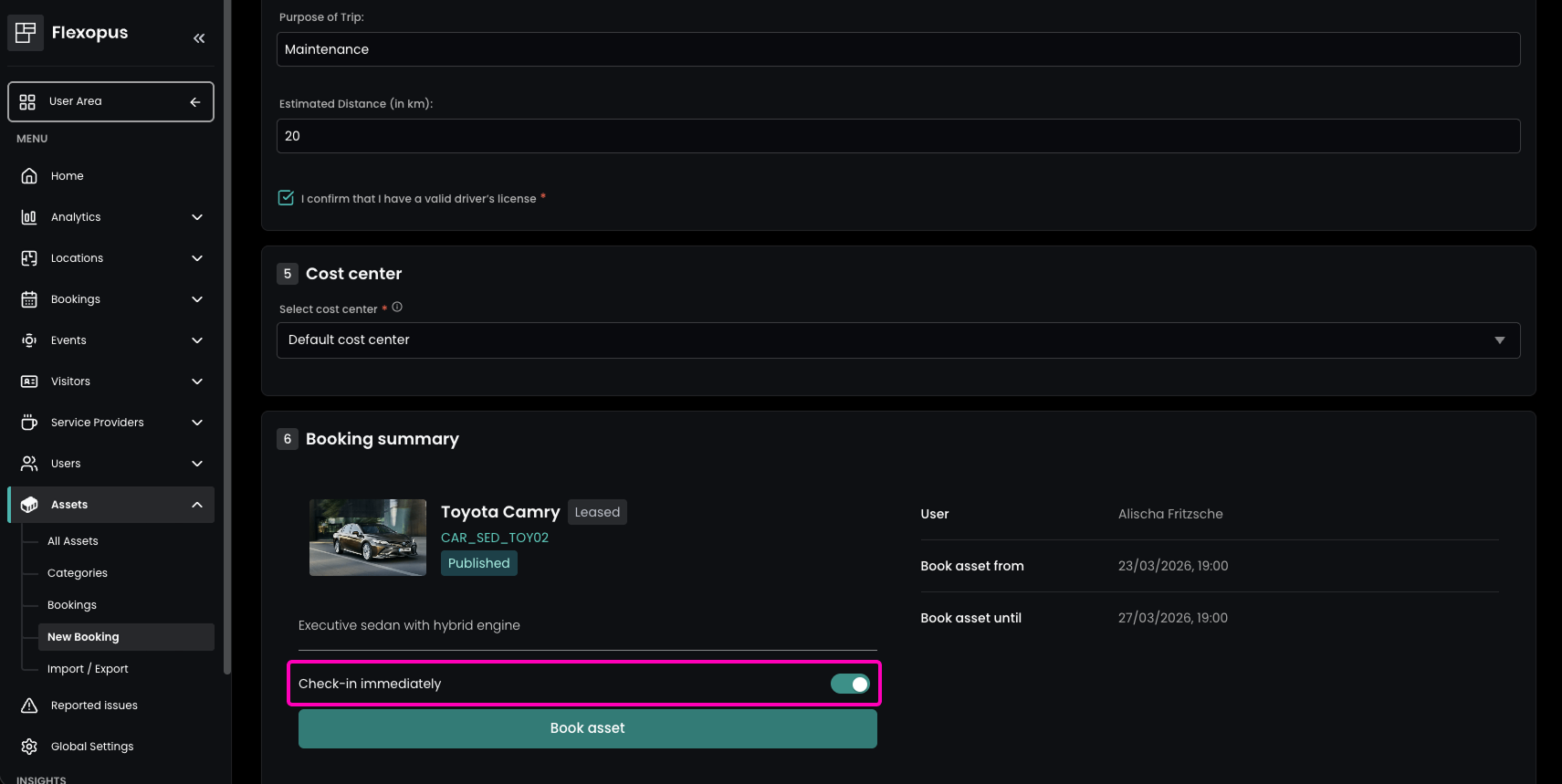Expand the Locations menu chevron
Viewport: 1562px width, 784px height.
197,258
